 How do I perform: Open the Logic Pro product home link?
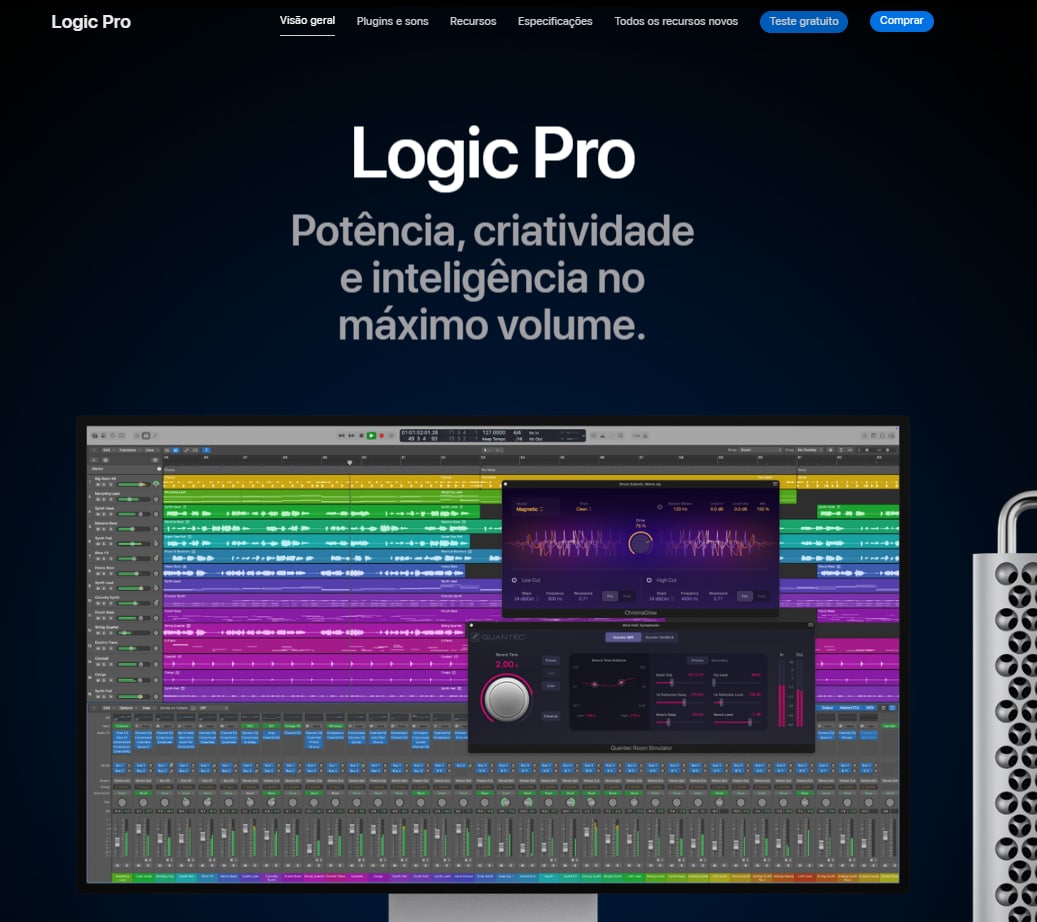point(91,22)
